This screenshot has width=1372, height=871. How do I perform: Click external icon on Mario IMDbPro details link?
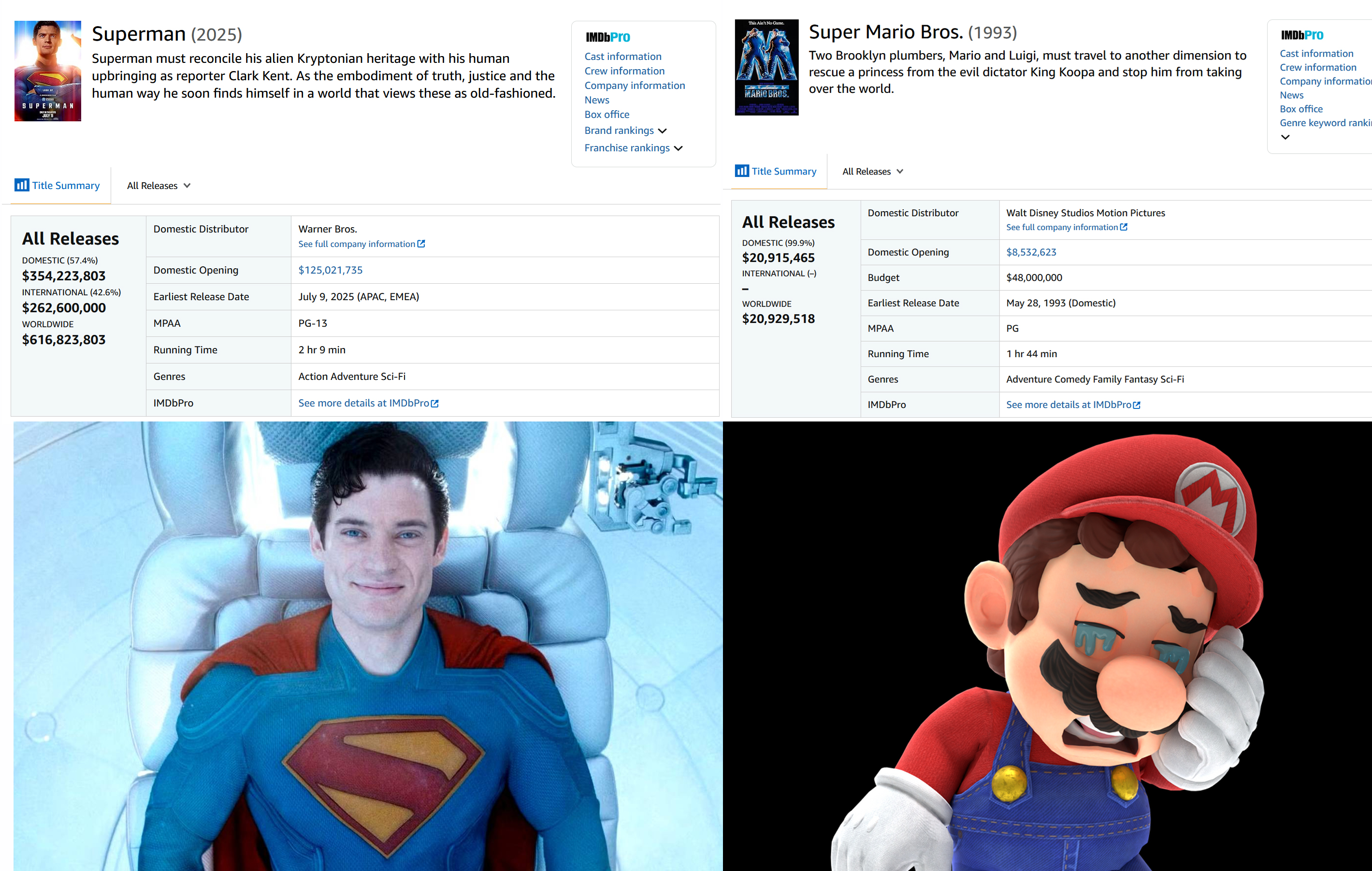[x=1137, y=405]
